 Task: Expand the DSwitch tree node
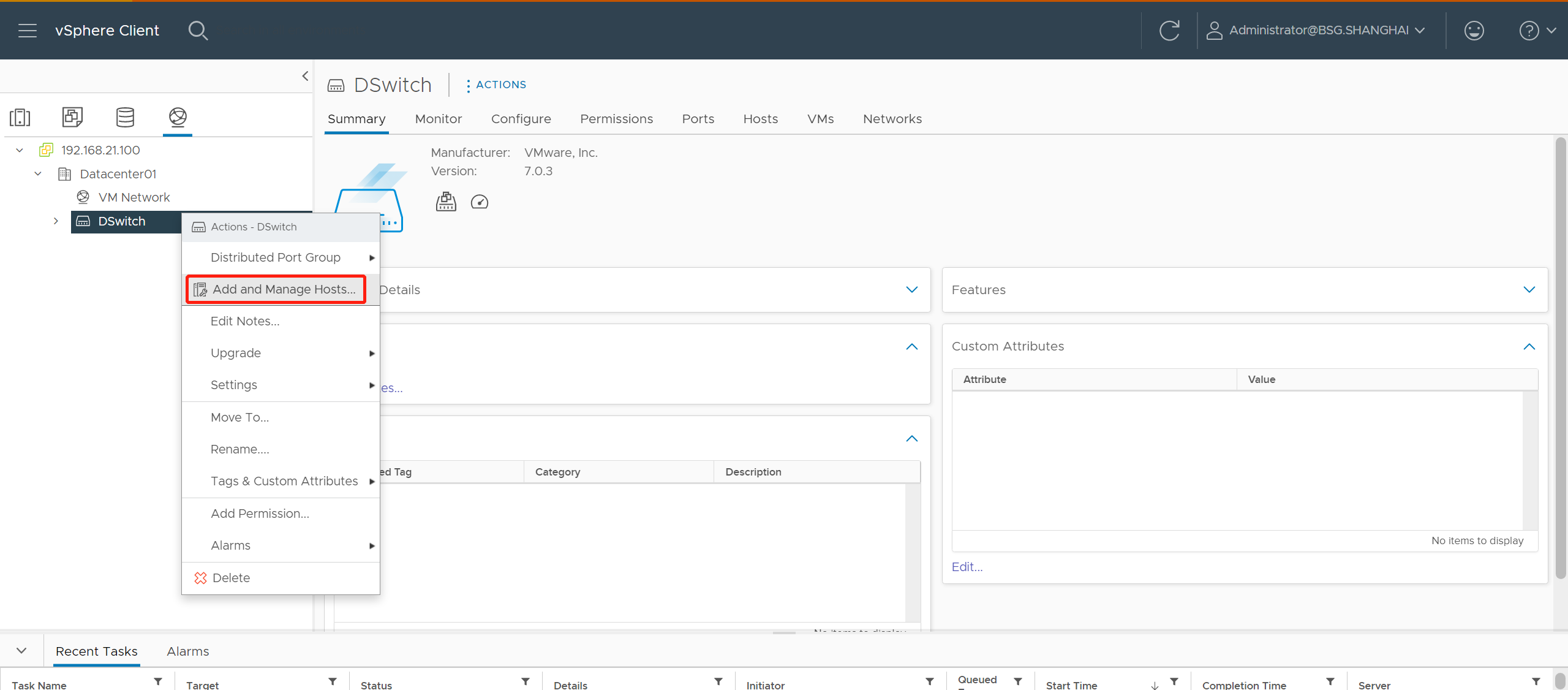pyautogui.click(x=56, y=221)
